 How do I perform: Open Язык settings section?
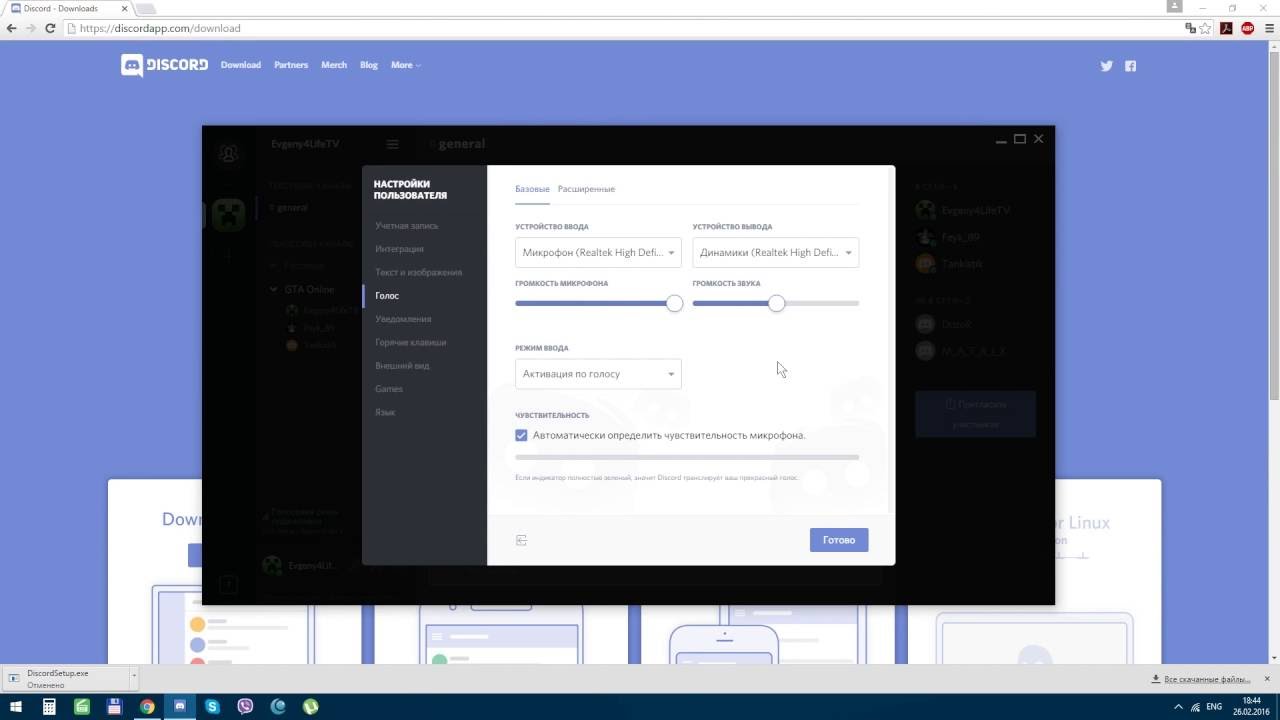[385, 412]
